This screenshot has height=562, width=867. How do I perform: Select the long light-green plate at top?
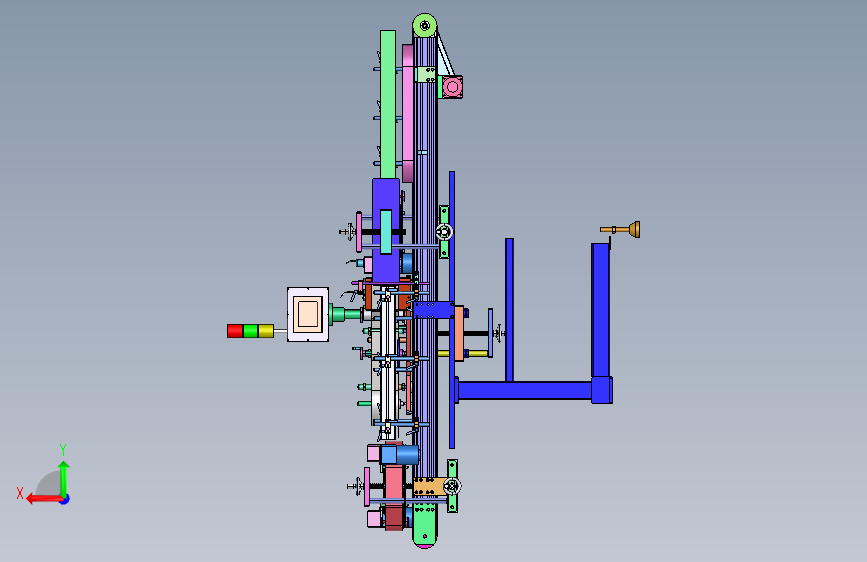click(x=388, y=104)
